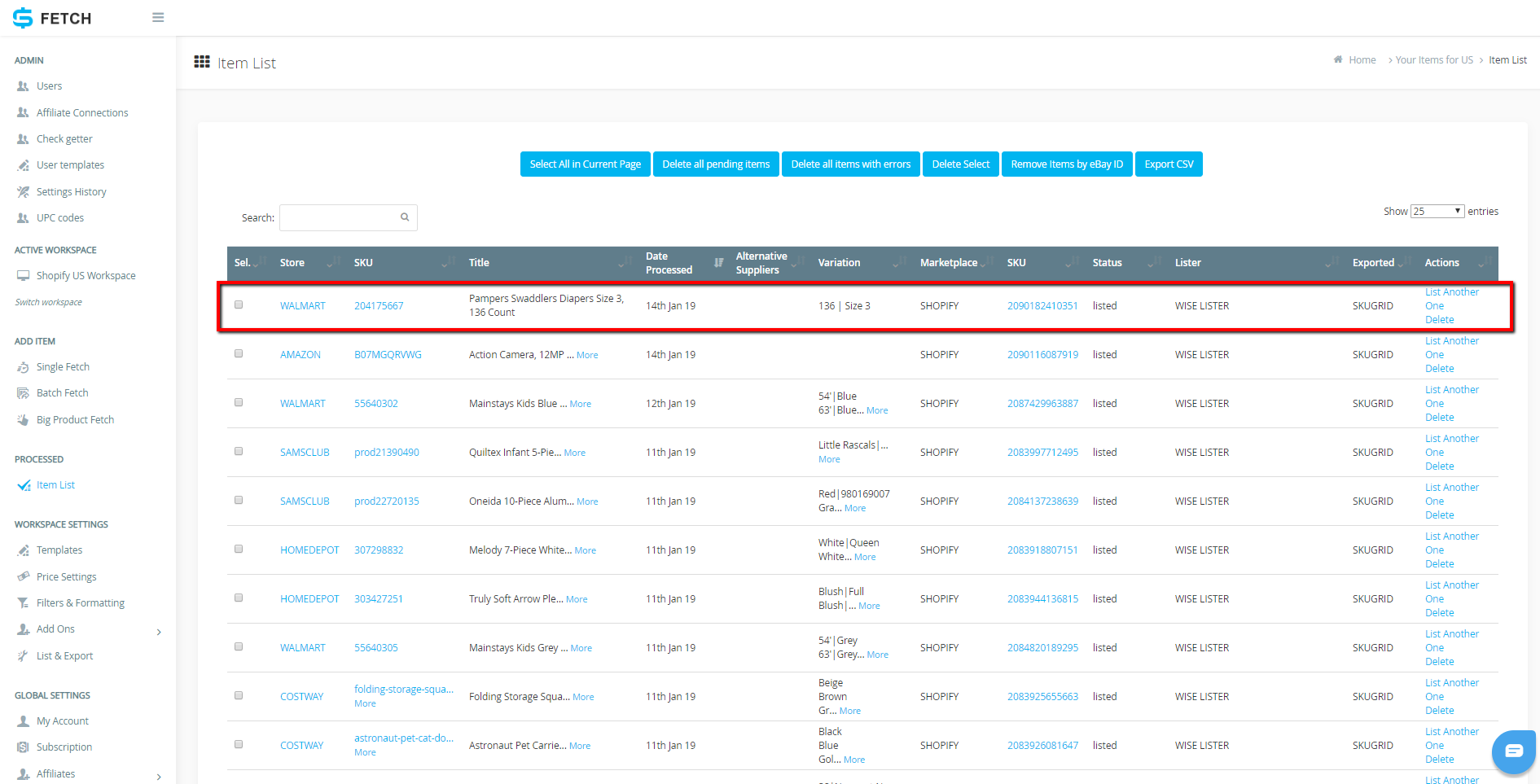The height and width of the screenshot is (784, 1540).
Task: Click Switch workspace link
Action: 48,302
